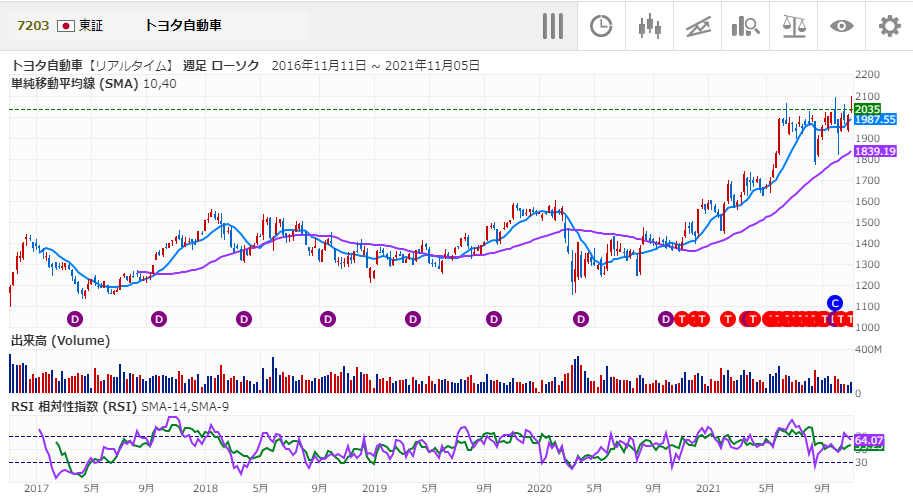
Task: Click the 2020 label on the time axis
Action: click(x=539, y=488)
